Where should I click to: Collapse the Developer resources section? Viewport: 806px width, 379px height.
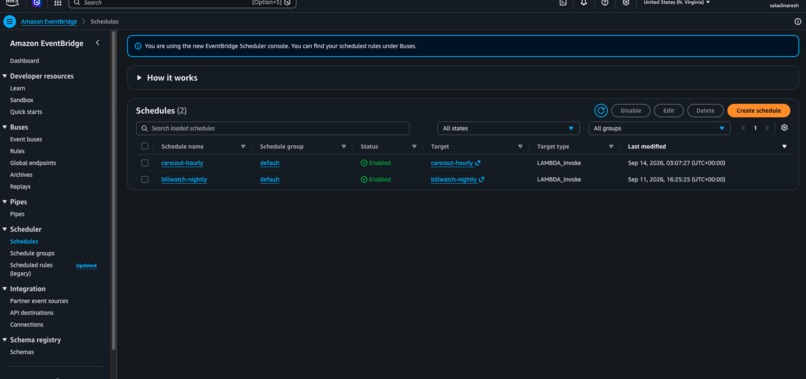click(5, 76)
